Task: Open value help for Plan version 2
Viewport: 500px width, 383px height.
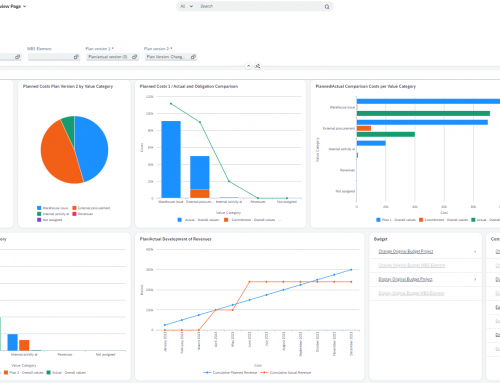Action: 193,57
